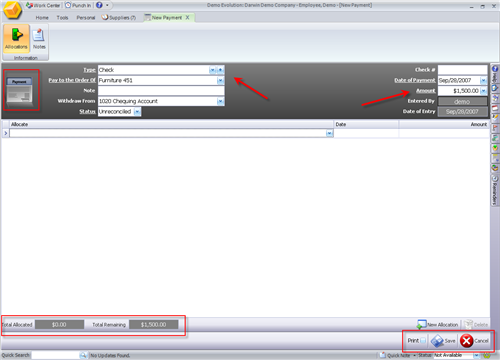Open the Date of Payment calendar dropdown
Image resolution: width=500 pixels, height=360 pixels.
click(x=483, y=80)
